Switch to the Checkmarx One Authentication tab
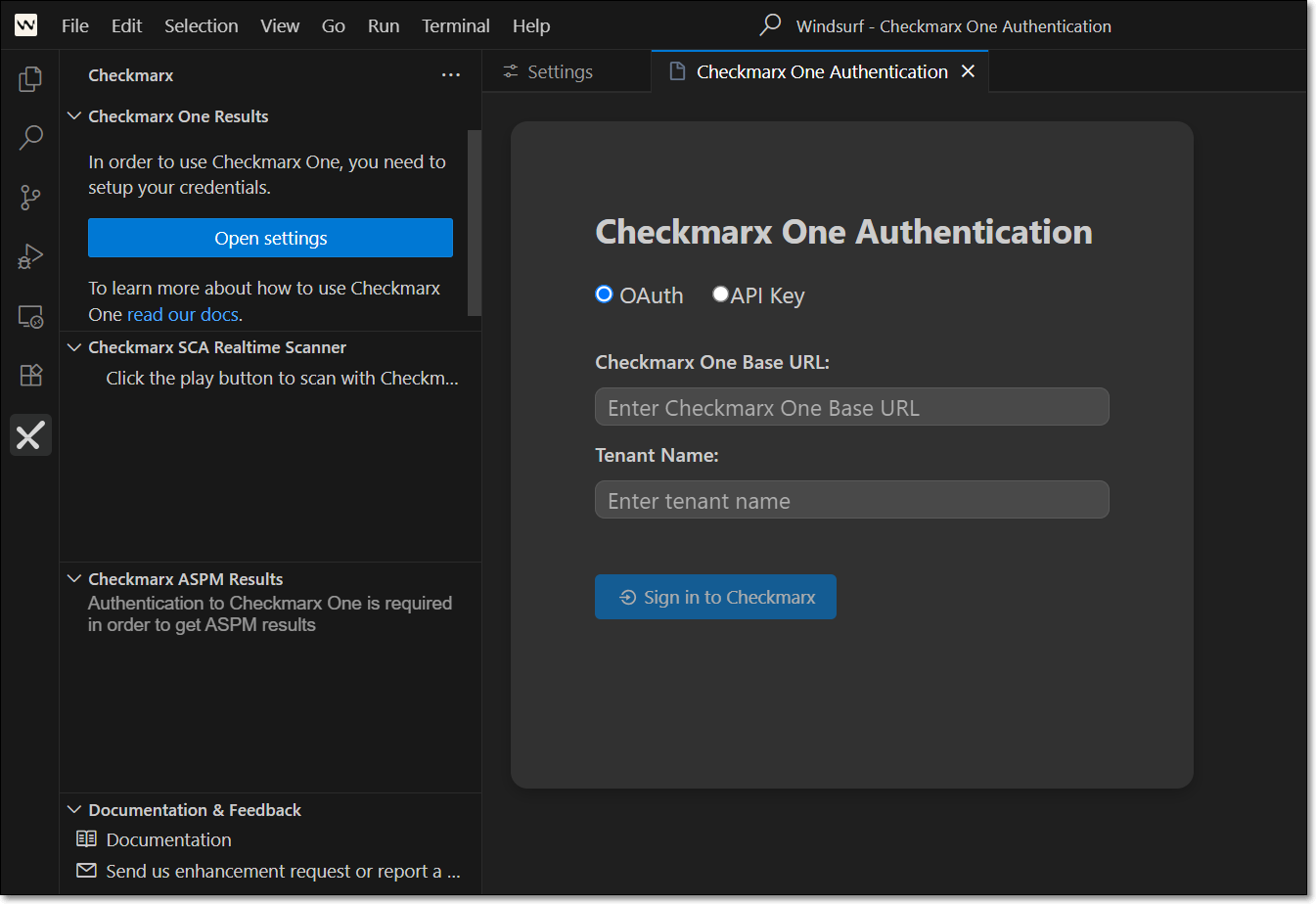The width and height of the screenshot is (1316, 904). coord(820,71)
